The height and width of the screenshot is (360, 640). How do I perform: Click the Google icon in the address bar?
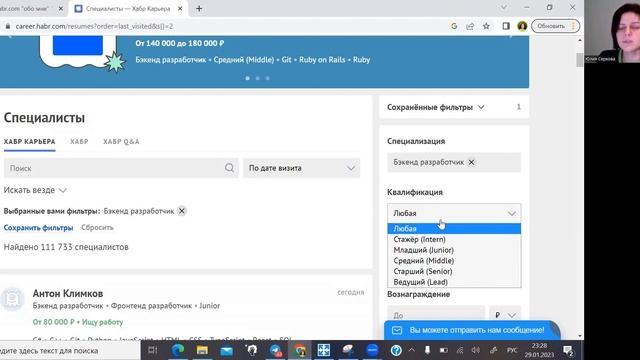point(454,26)
